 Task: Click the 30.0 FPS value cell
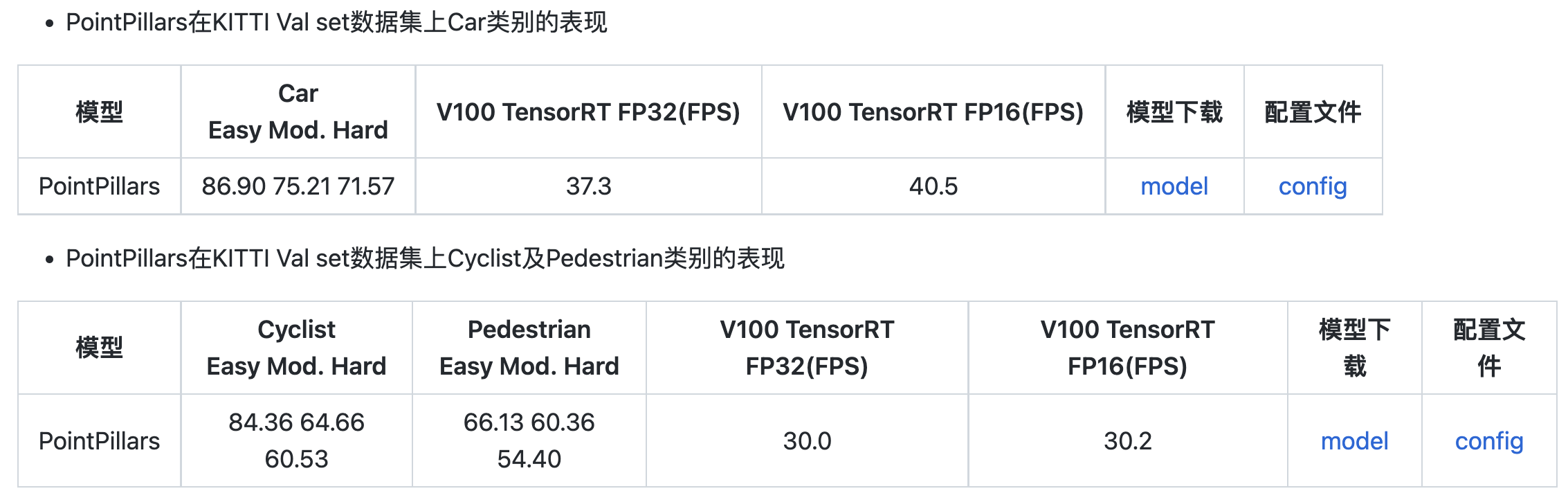(807, 441)
